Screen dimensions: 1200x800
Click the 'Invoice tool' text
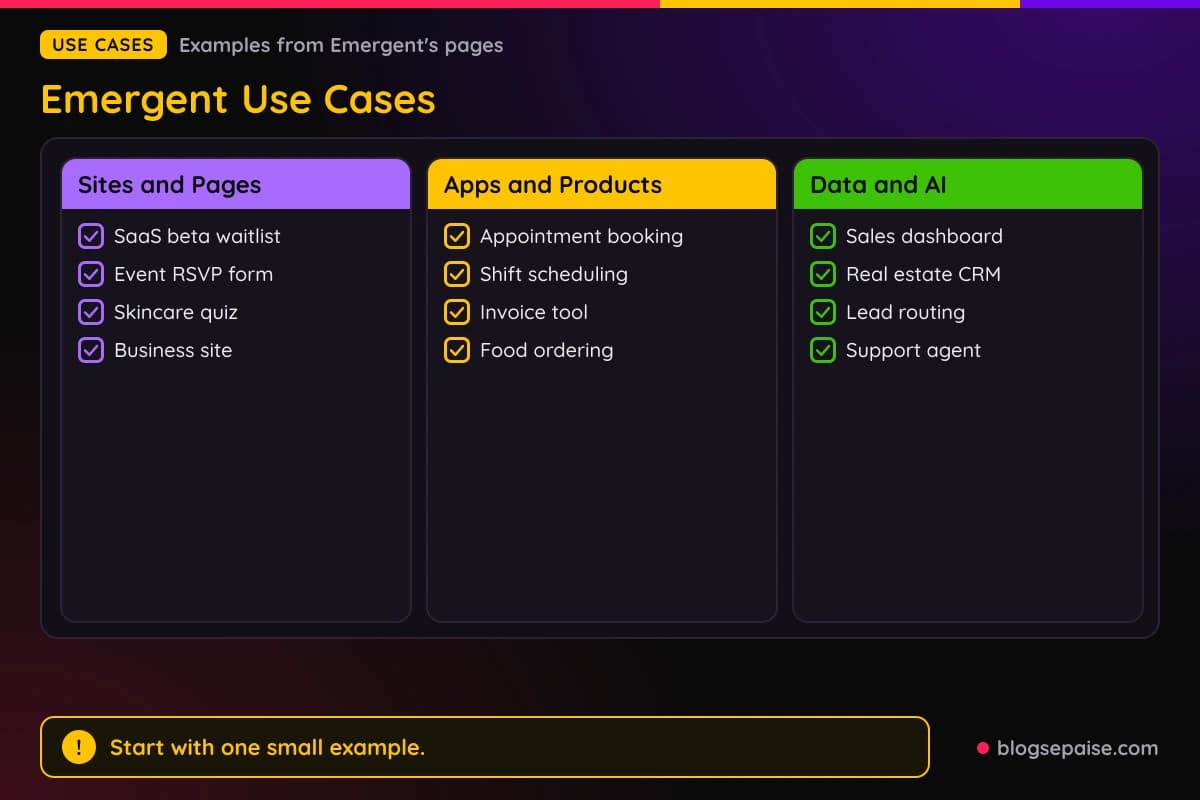(534, 312)
